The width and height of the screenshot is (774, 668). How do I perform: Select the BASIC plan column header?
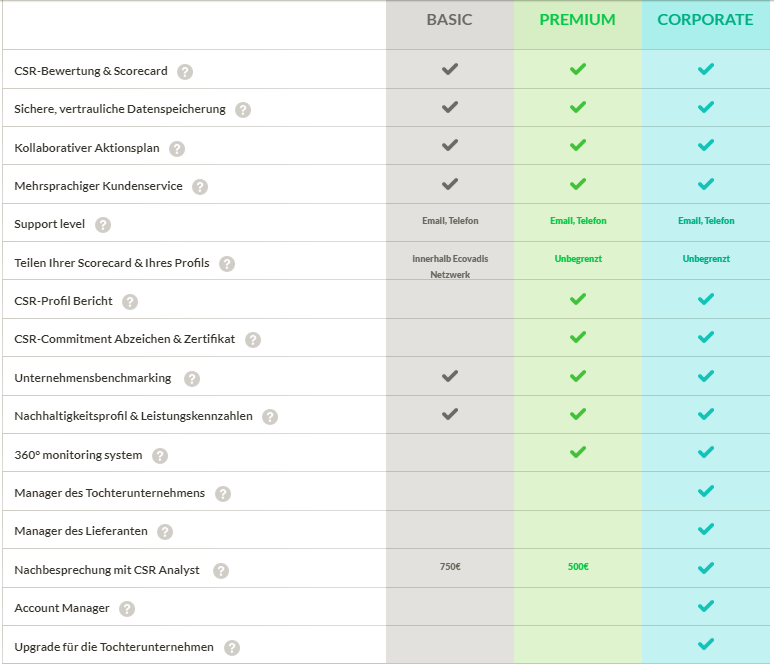coord(449,20)
